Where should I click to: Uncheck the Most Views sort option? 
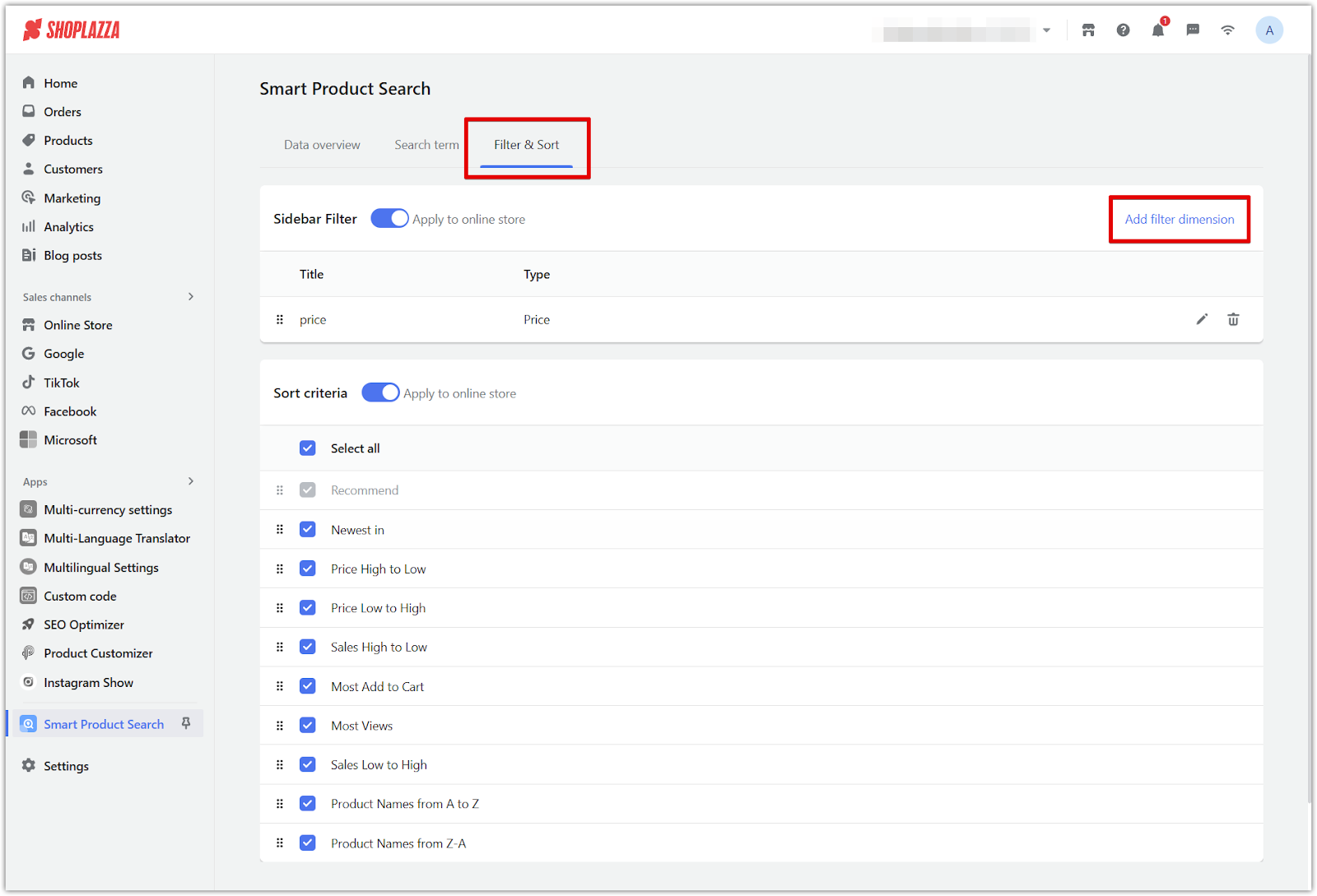click(x=308, y=726)
